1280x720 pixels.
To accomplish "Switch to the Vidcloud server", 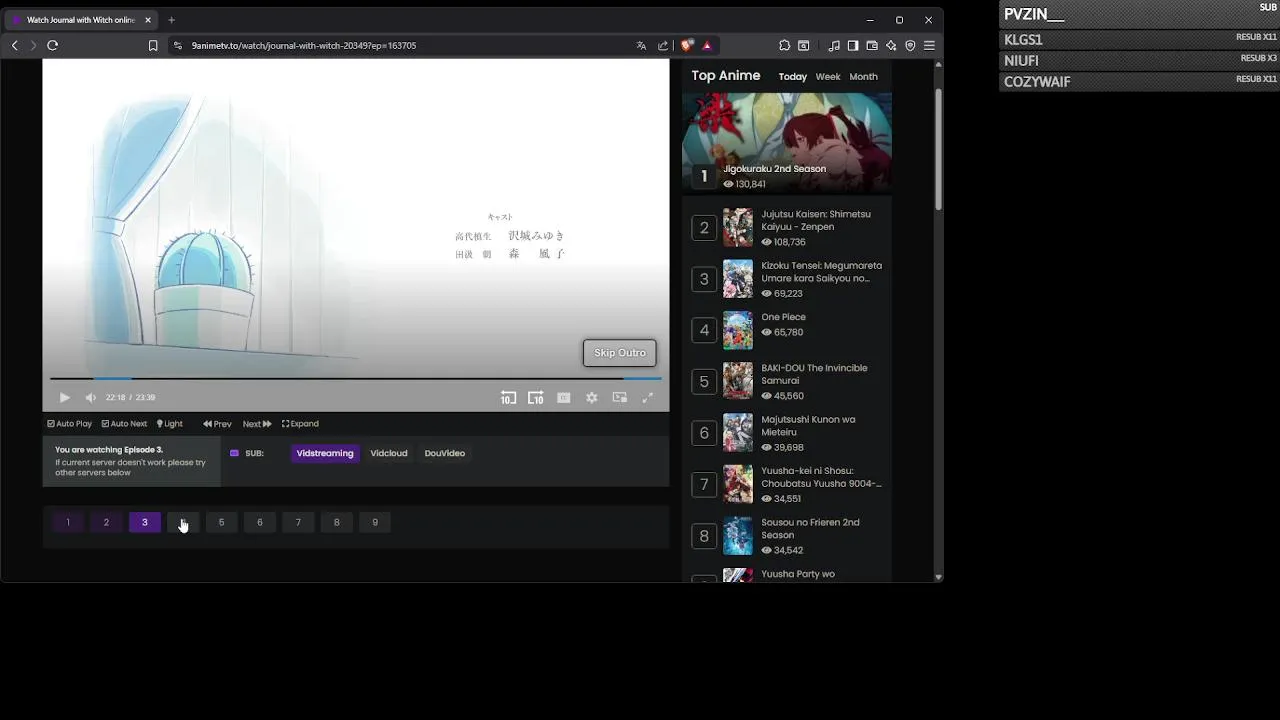I will tap(389, 453).
